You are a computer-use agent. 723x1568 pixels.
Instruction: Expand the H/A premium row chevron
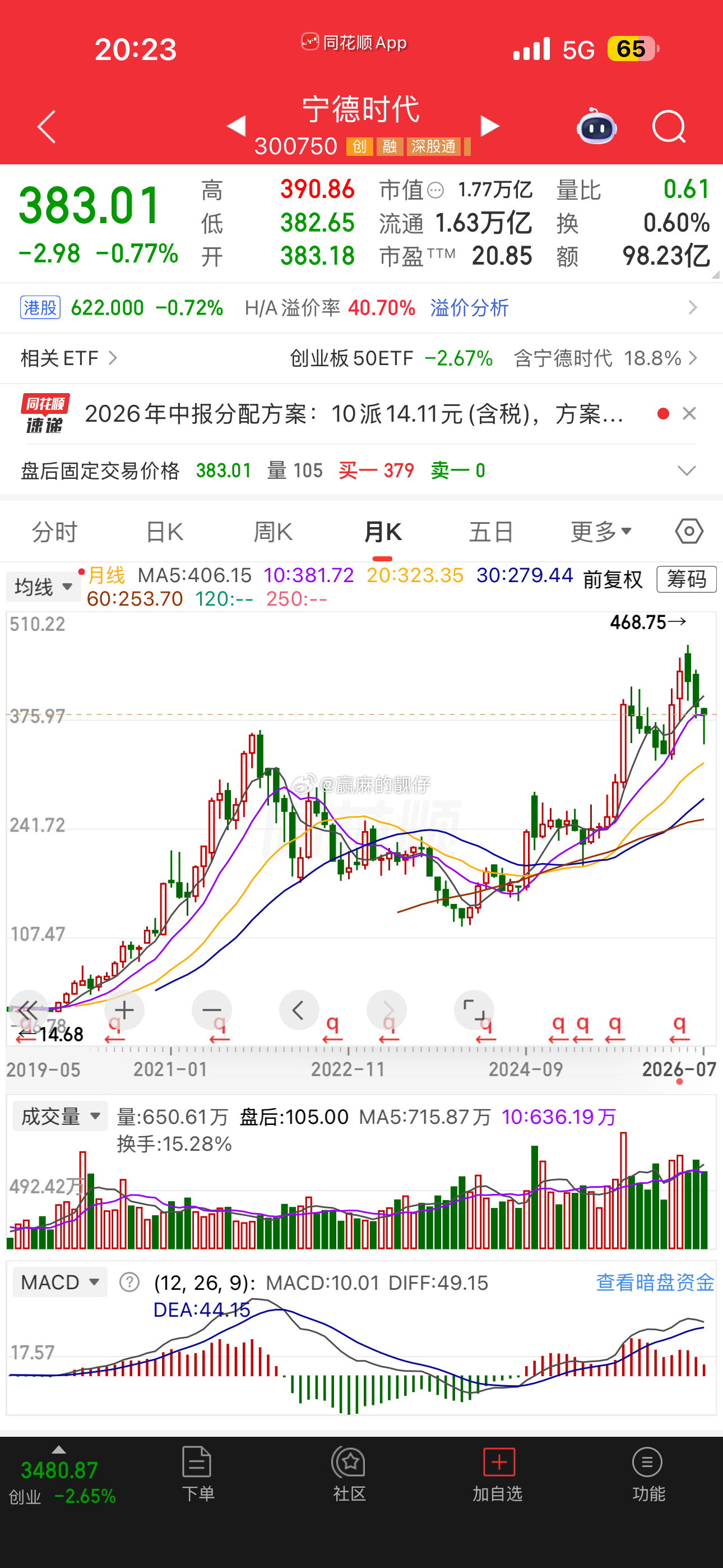[x=692, y=307]
